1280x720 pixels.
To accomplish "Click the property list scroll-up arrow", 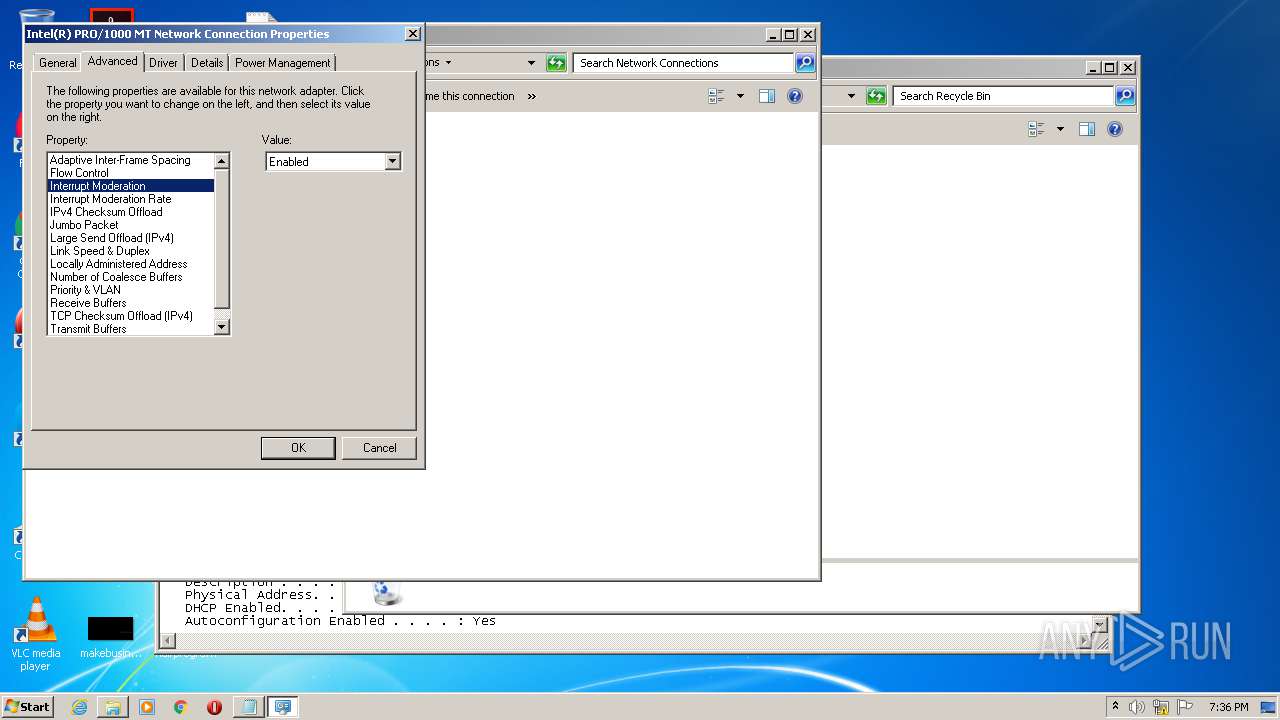I will tap(222, 161).
